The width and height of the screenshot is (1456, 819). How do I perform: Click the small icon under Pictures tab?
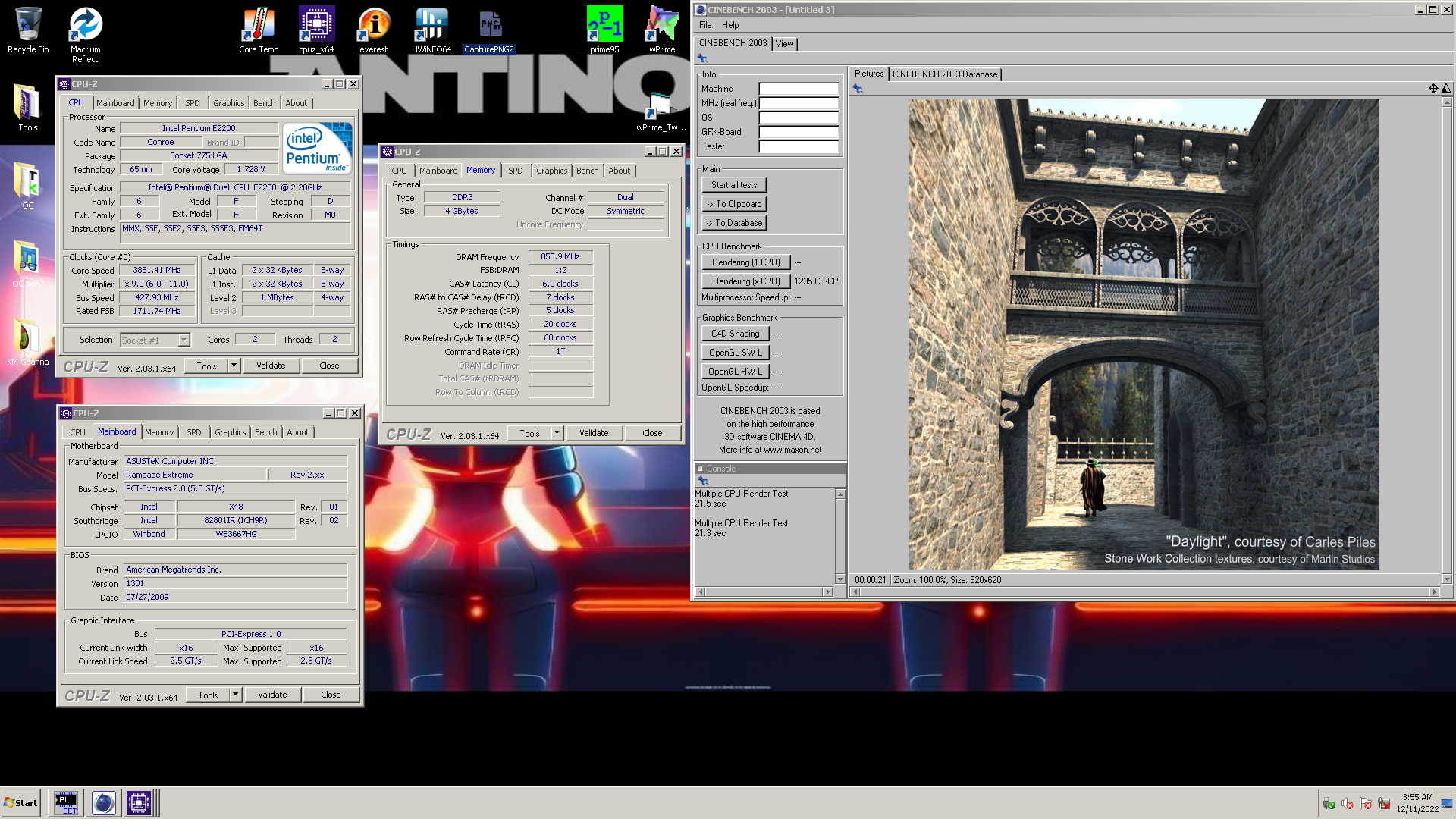pyautogui.click(x=858, y=89)
